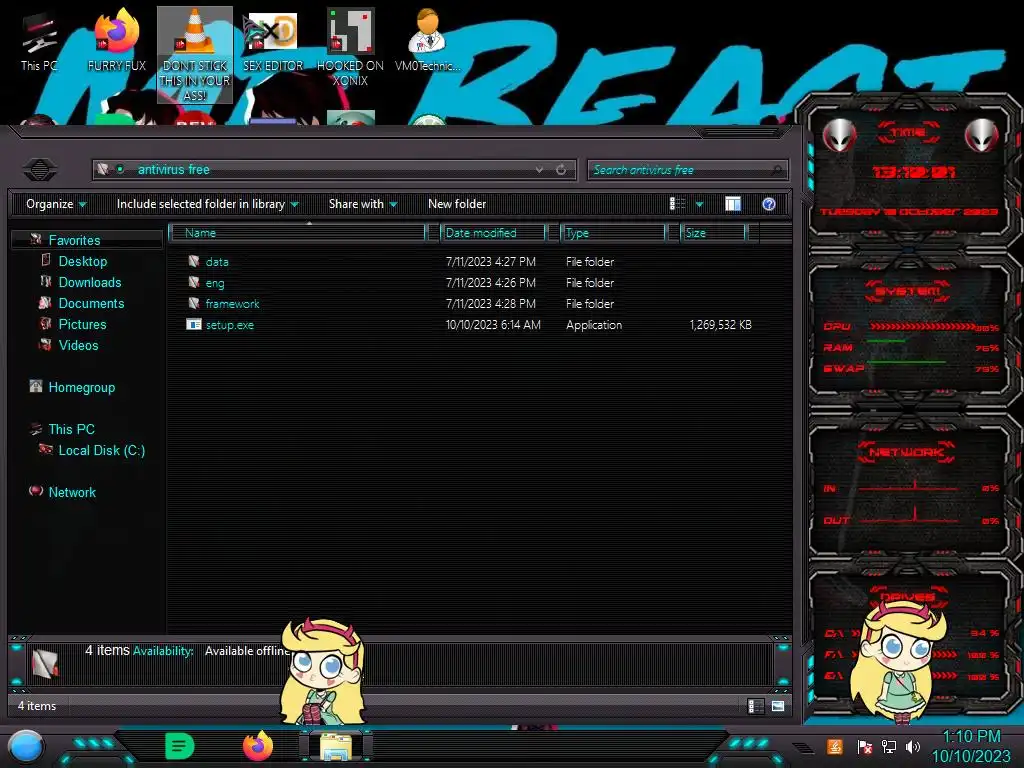Open the taskbar clock showing 1:10 PM
The image size is (1024, 768).
tap(971, 746)
